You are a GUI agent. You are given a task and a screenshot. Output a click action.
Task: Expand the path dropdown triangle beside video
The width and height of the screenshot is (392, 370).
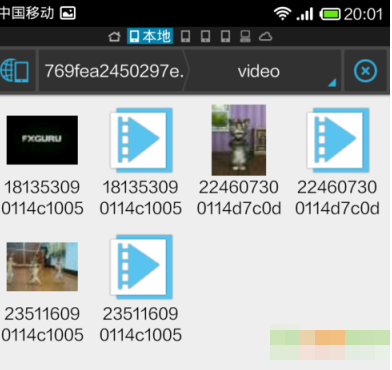click(x=332, y=83)
